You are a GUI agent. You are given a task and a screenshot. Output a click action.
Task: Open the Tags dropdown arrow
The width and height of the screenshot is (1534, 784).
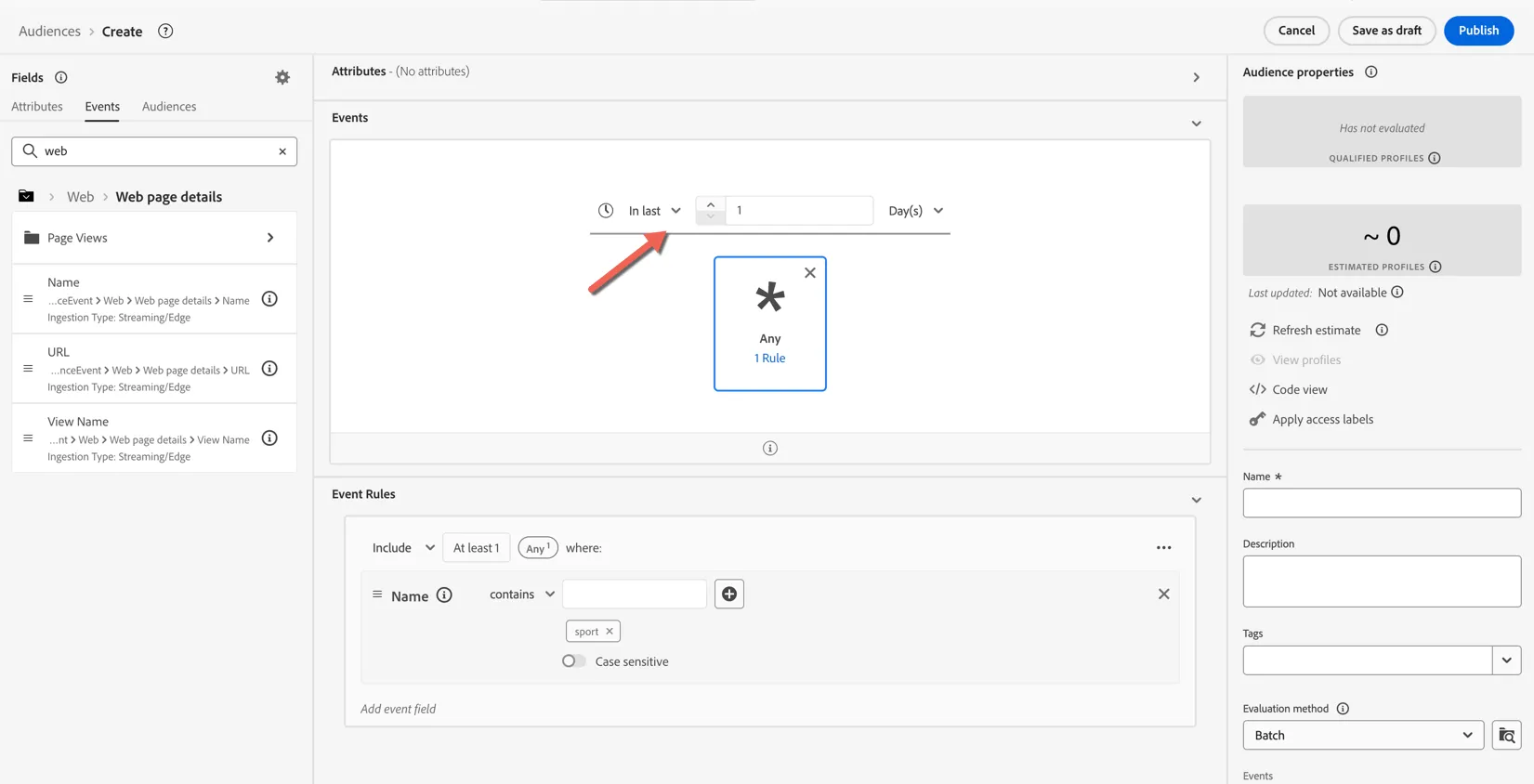pyautogui.click(x=1507, y=660)
